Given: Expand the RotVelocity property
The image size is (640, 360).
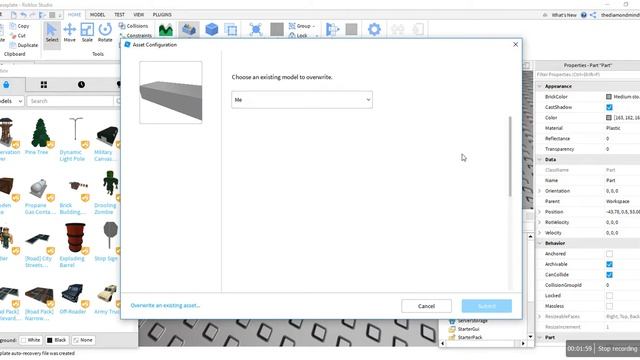Looking at the screenshot, I should 540,222.
